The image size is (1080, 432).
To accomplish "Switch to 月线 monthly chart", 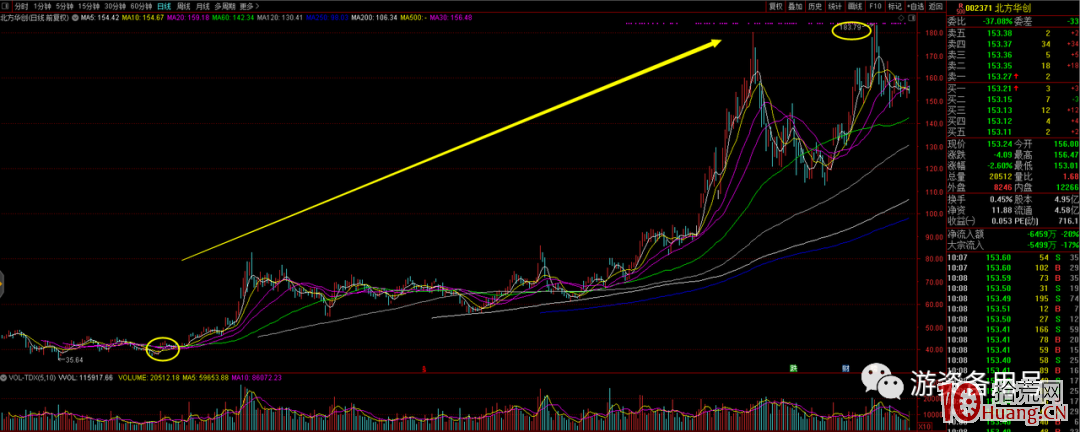I will pos(203,6).
